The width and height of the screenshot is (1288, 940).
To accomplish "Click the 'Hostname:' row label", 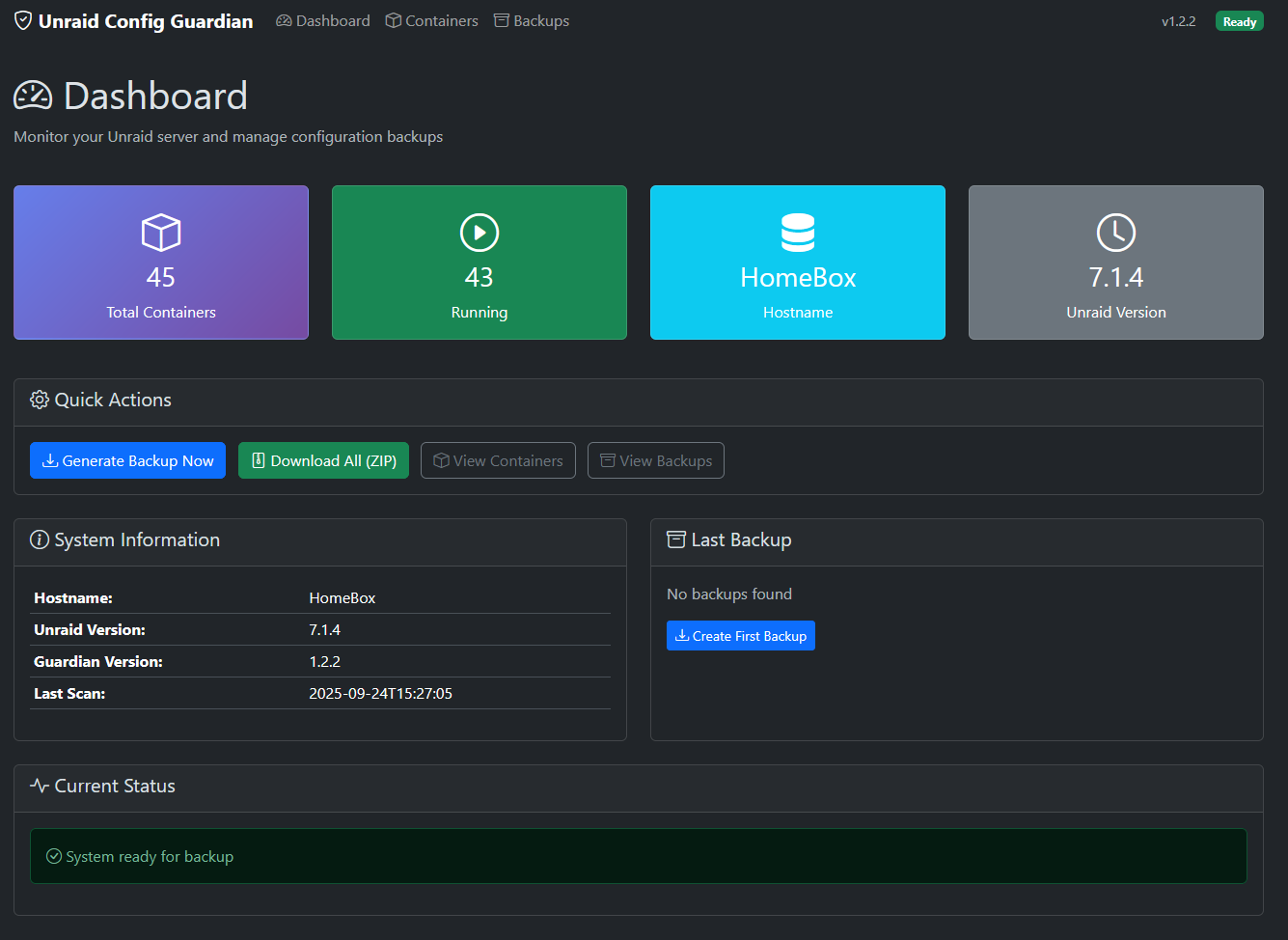I will coord(73,597).
